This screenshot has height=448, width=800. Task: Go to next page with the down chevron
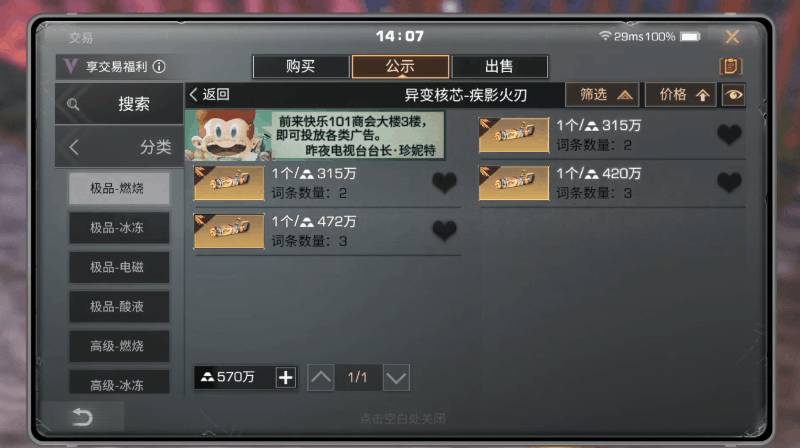(x=396, y=378)
